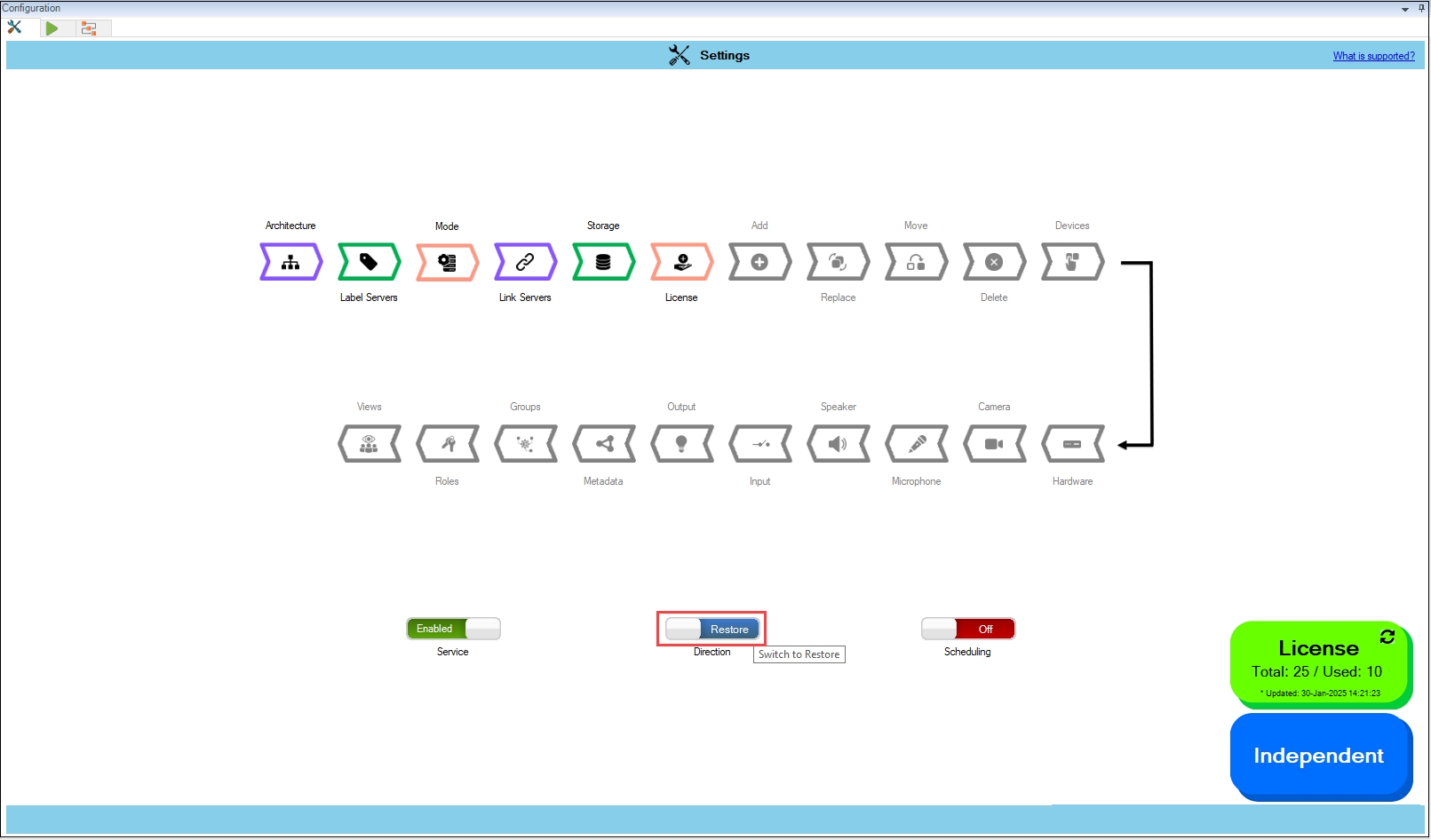The width and height of the screenshot is (1431, 840).
Task: Open the Configuration panel dropdown arrow
Action: click(x=1405, y=9)
